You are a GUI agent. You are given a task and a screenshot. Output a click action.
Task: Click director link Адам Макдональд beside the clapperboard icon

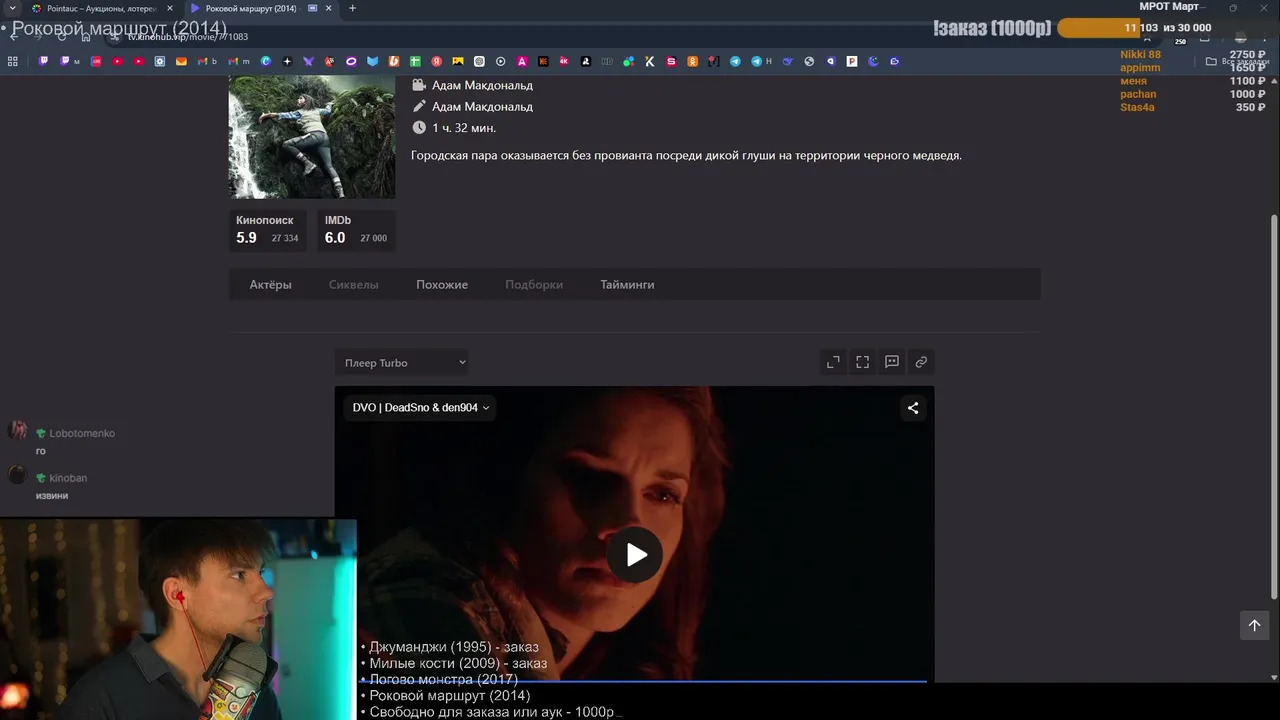tap(482, 85)
